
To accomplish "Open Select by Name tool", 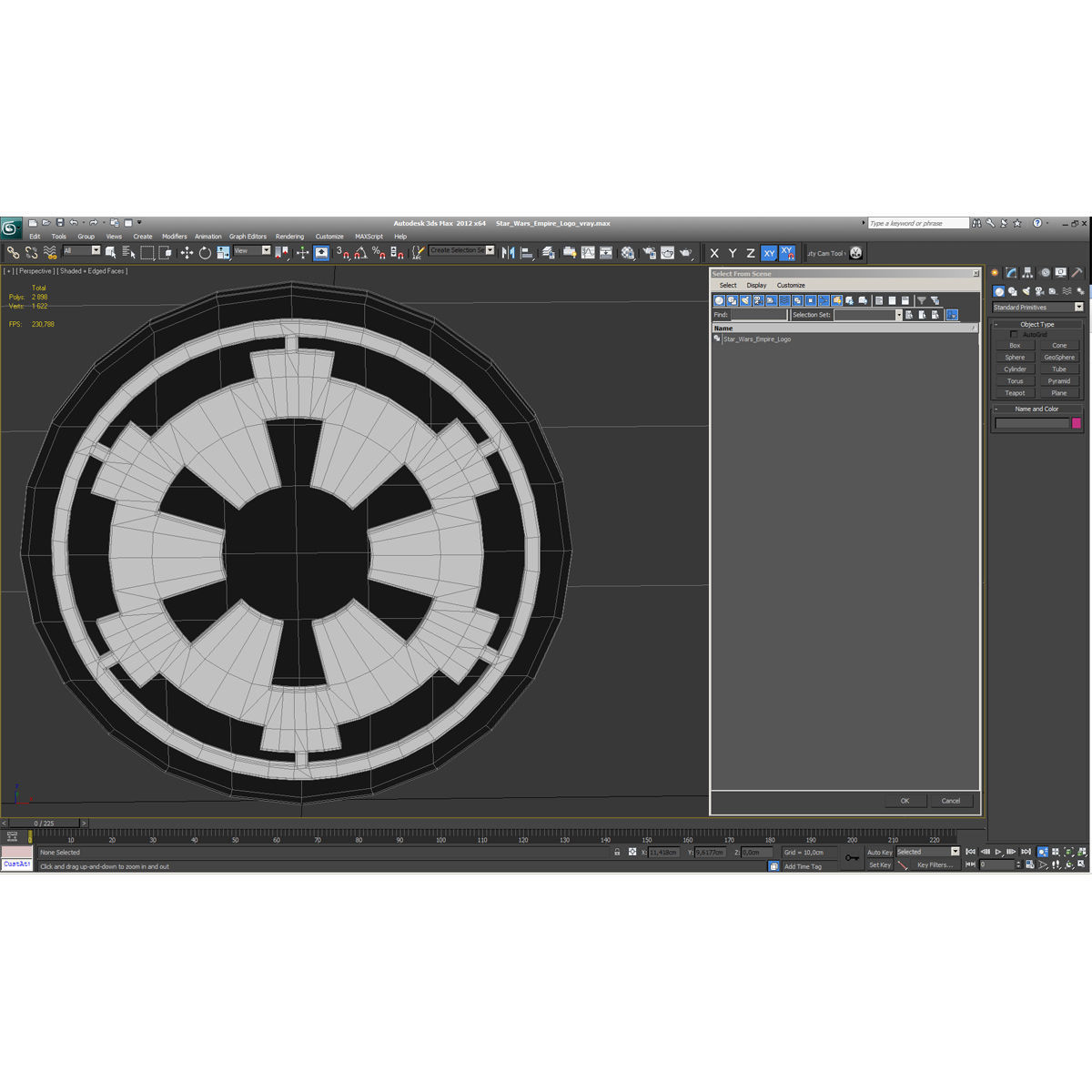I will point(128,252).
